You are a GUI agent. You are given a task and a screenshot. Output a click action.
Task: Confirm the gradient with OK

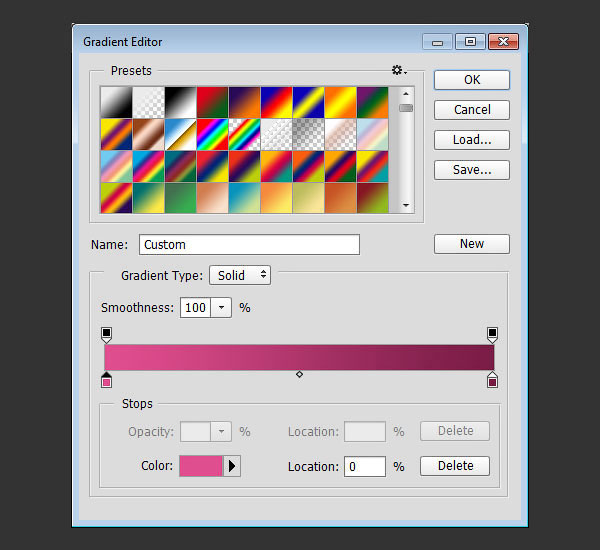coord(472,80)
